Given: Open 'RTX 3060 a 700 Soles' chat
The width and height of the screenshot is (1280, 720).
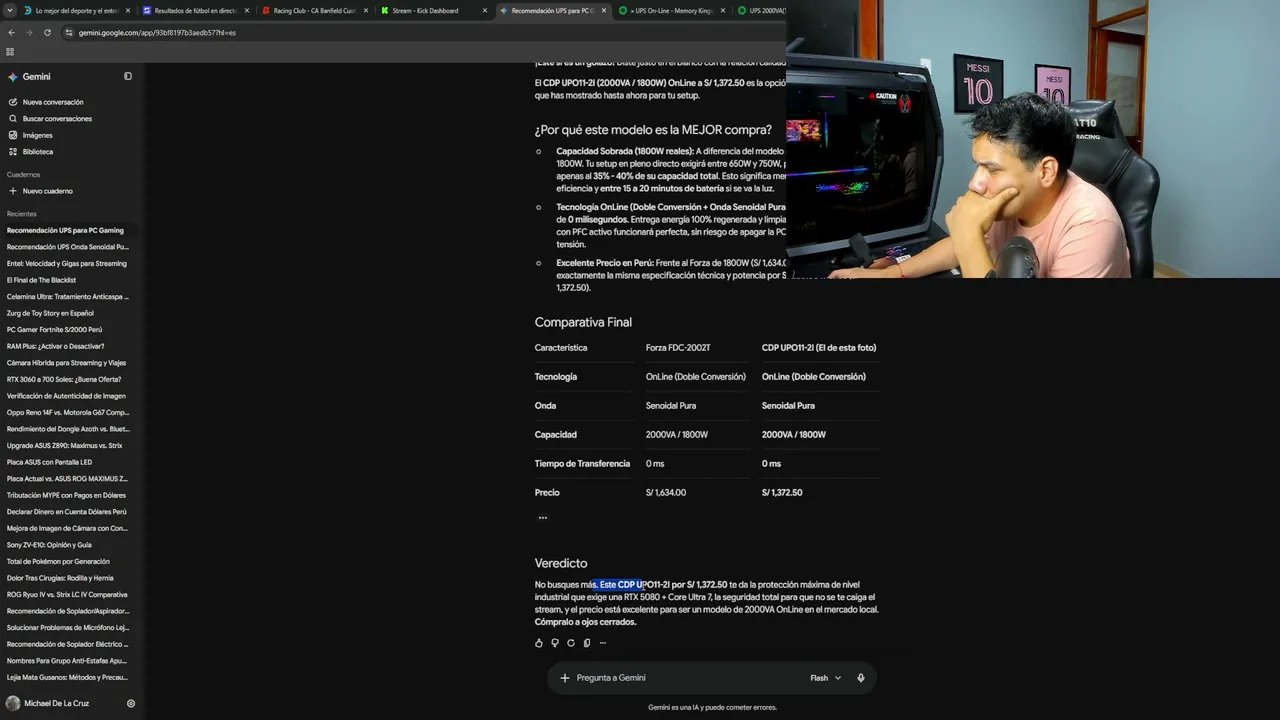Looking at the screenshot, I should tap(64, 379).
